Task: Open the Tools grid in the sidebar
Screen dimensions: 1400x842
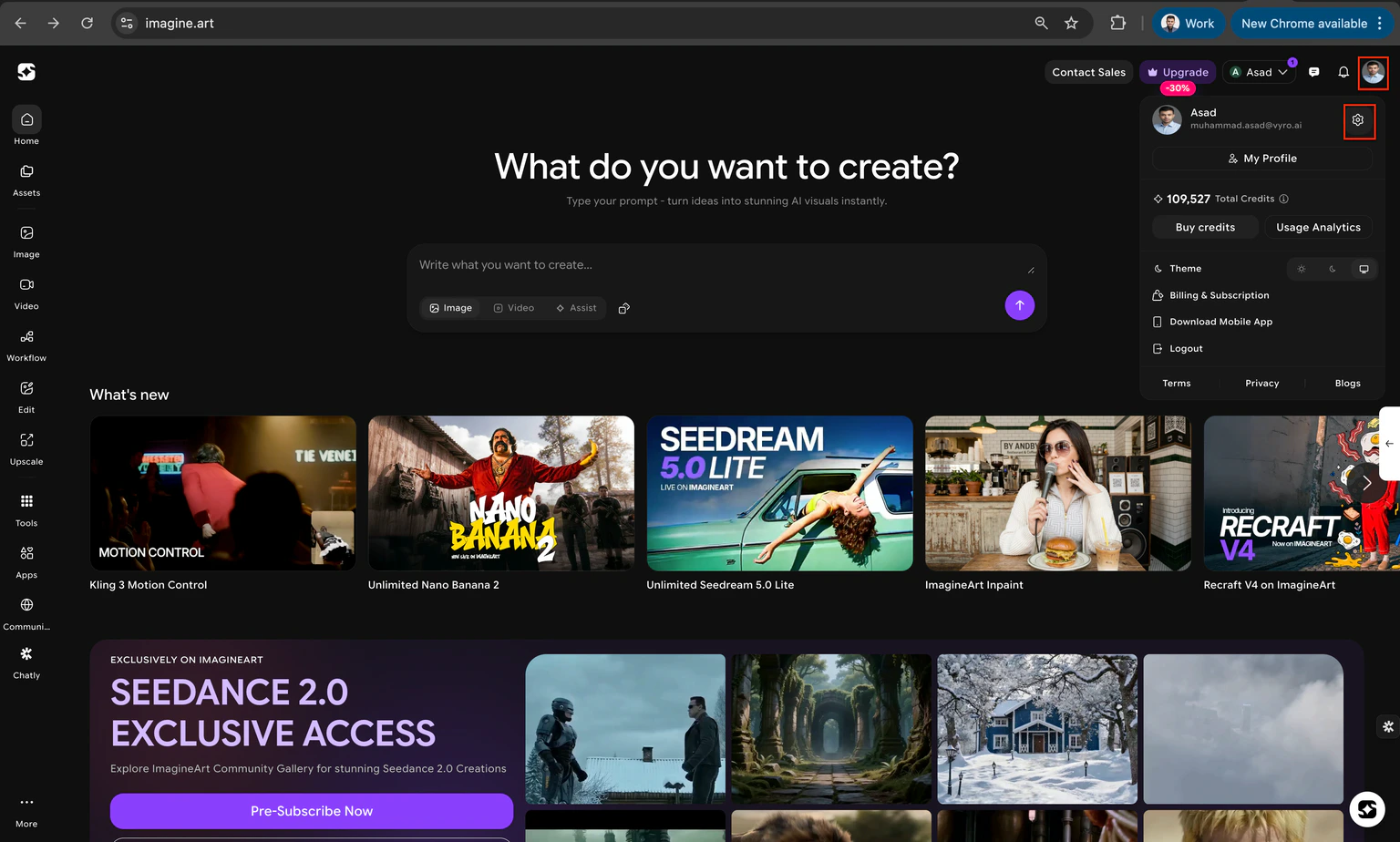Action: (x=26, y=510)
